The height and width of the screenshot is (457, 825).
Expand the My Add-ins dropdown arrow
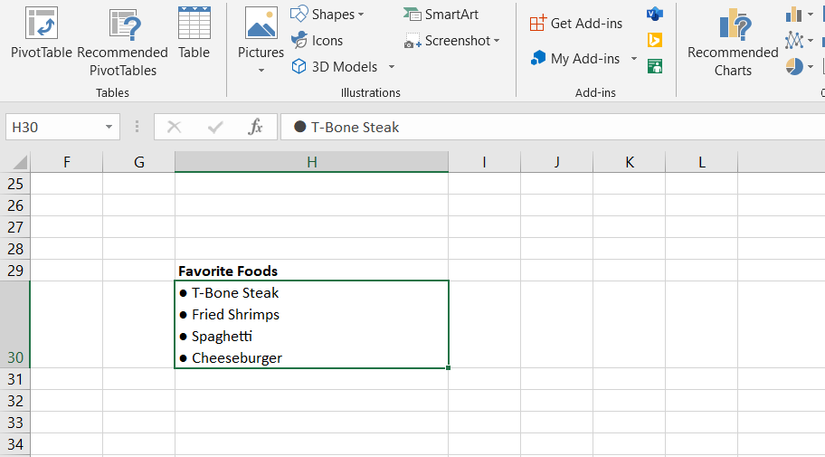pyautogui.click(x=634, y=59)
